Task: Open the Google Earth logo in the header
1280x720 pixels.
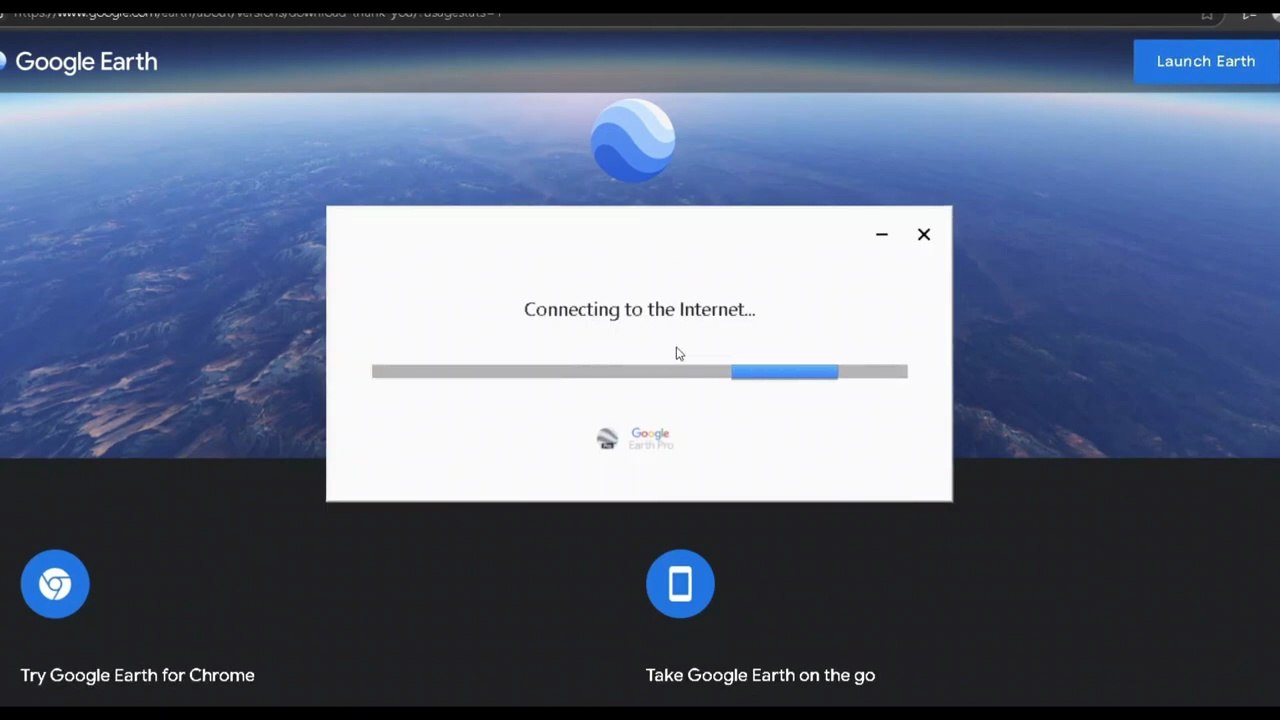Action: coord(80,62)
